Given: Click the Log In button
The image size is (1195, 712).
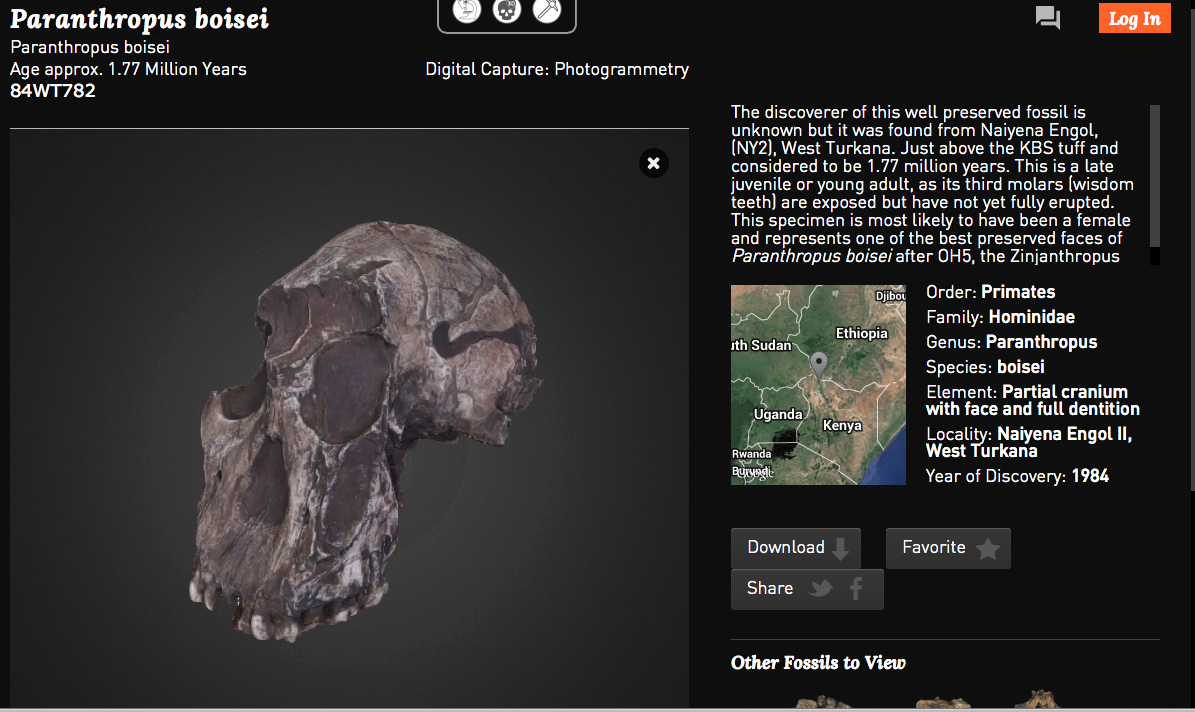Looking at the screenshot, I should point(1134,19).
